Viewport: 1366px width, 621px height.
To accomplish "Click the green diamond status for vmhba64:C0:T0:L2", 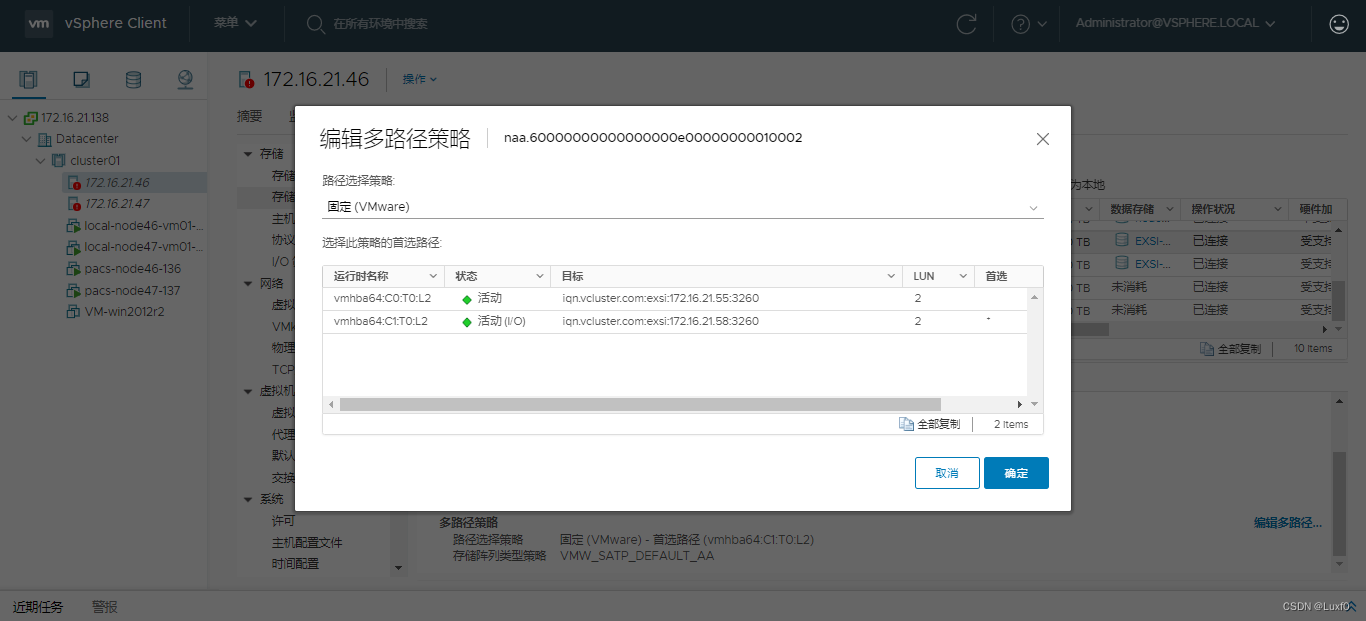I will (x=467, y=299).
